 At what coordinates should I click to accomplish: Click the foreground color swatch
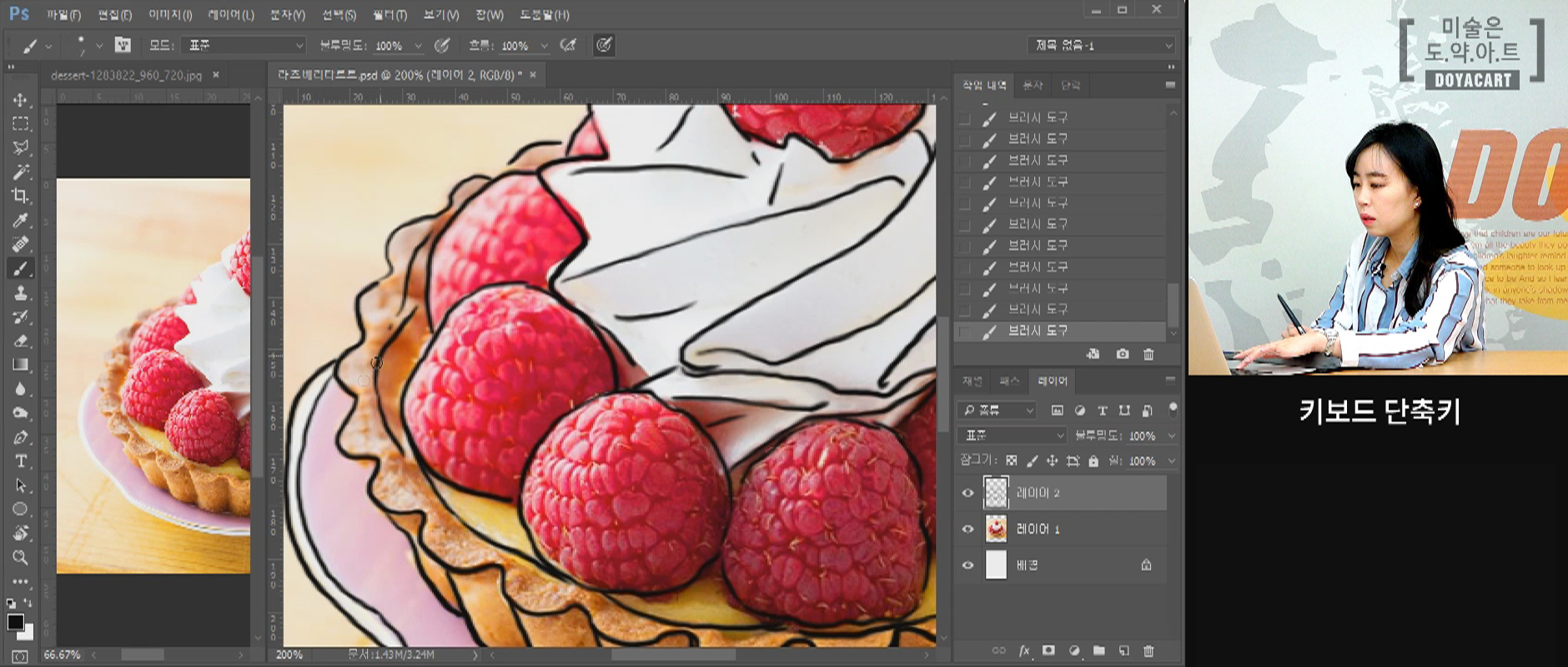click(15, 622)
